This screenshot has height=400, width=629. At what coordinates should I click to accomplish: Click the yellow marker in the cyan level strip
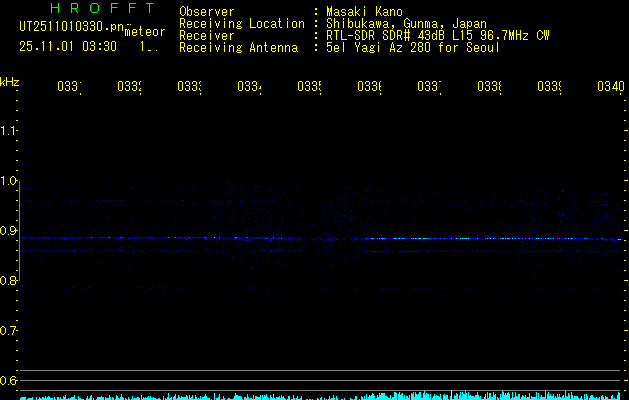point(452,395)
